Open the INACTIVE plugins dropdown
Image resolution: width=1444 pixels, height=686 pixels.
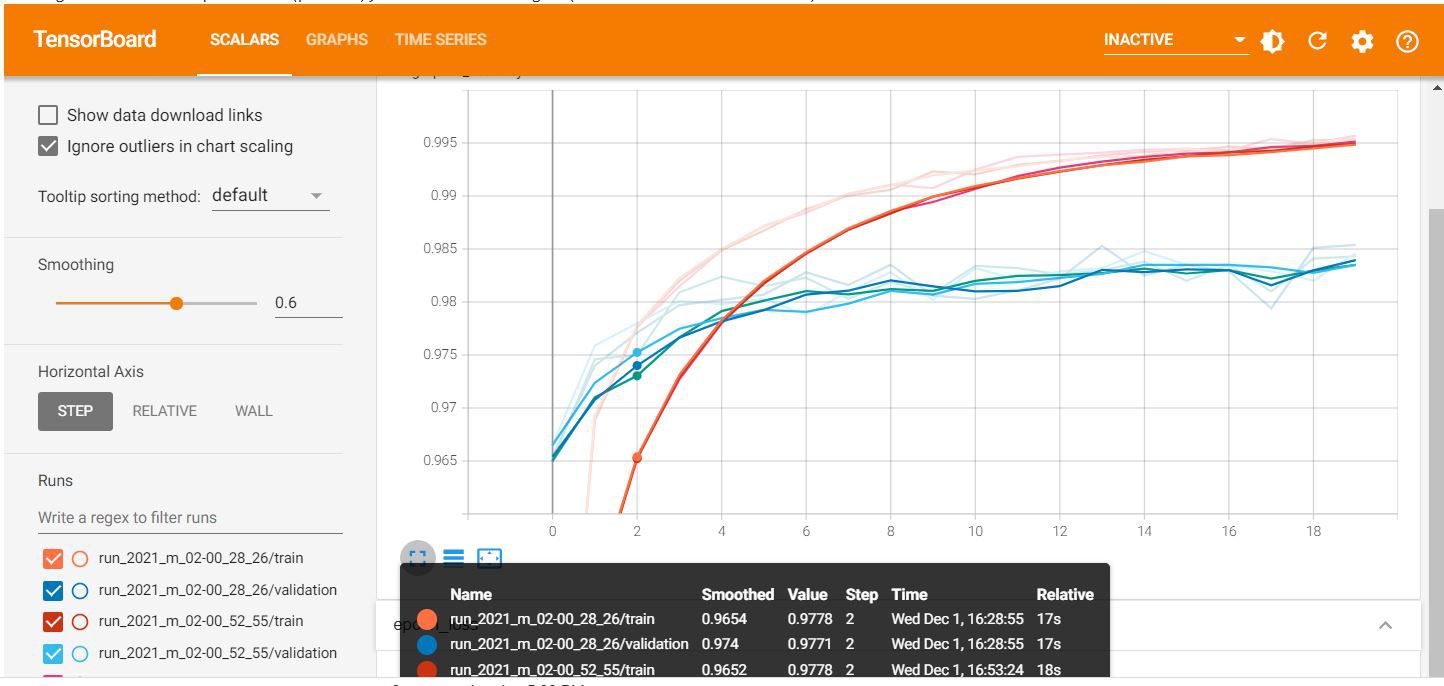(x=1175, y=40)
